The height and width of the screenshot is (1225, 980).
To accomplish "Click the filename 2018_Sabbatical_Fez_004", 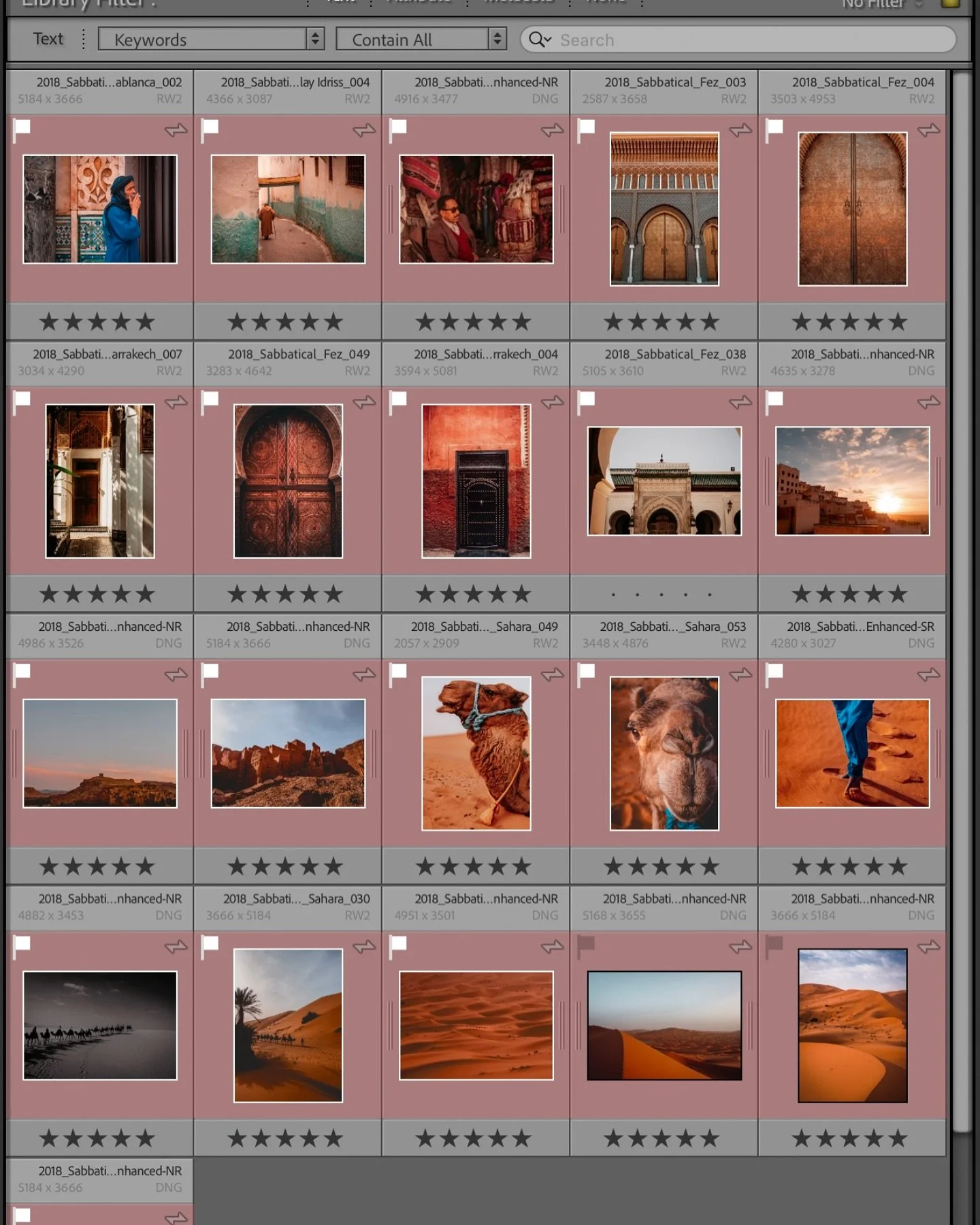I will click(863, 82).
